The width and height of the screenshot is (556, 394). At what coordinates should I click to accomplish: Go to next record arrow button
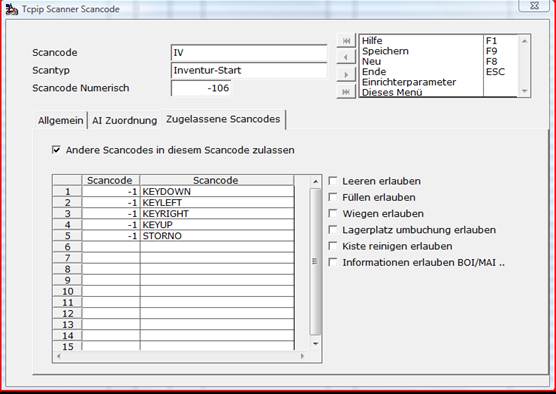click(346, 74)
